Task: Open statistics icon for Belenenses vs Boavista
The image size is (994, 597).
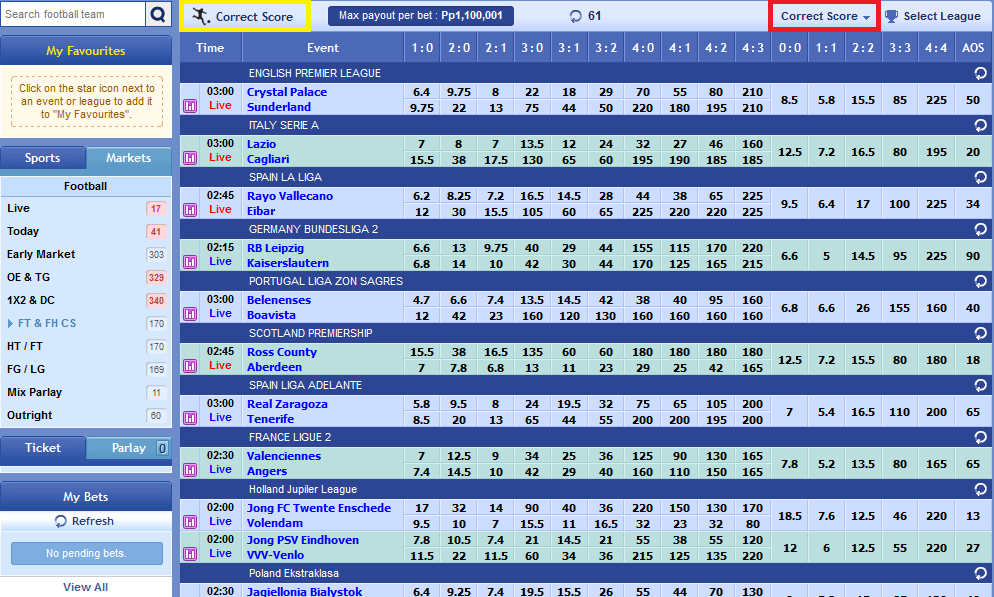Action: point(190,314)
